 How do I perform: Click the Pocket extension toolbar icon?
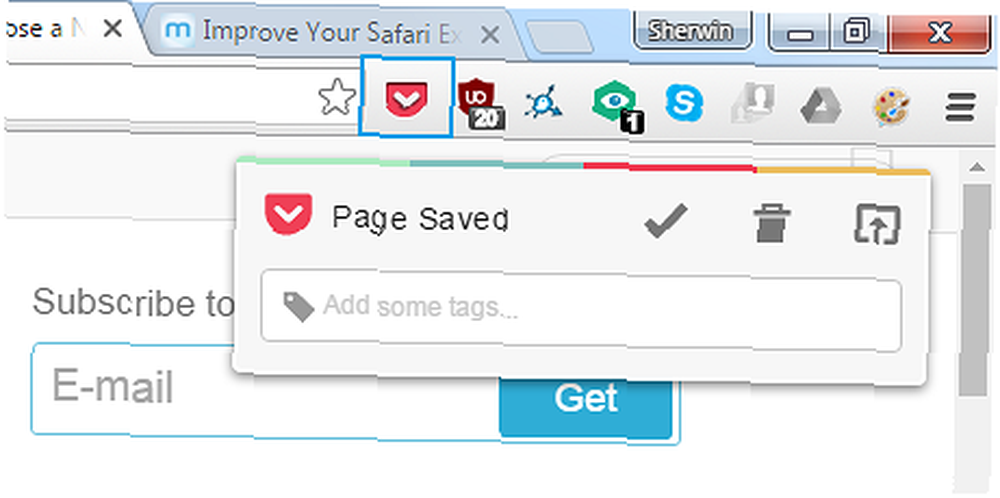[407, 98]
